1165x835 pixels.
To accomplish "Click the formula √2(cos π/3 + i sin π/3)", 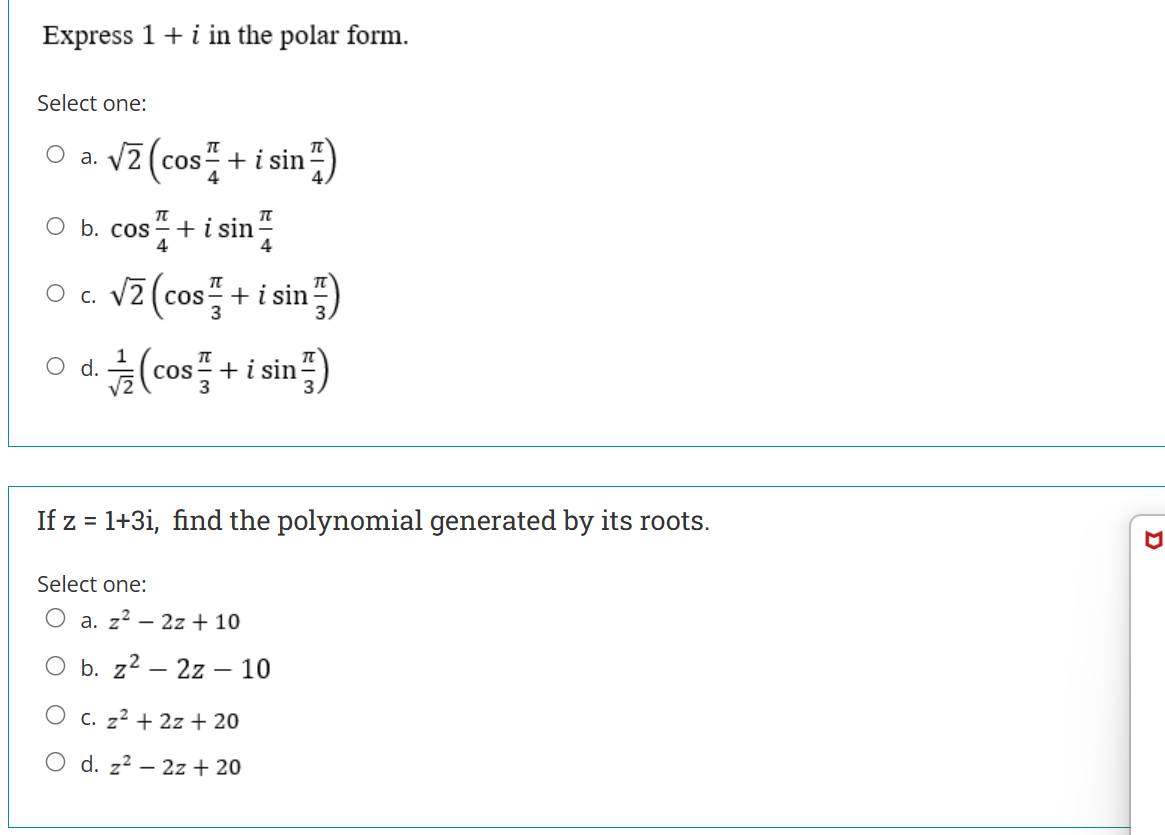I will coord(225,296).
